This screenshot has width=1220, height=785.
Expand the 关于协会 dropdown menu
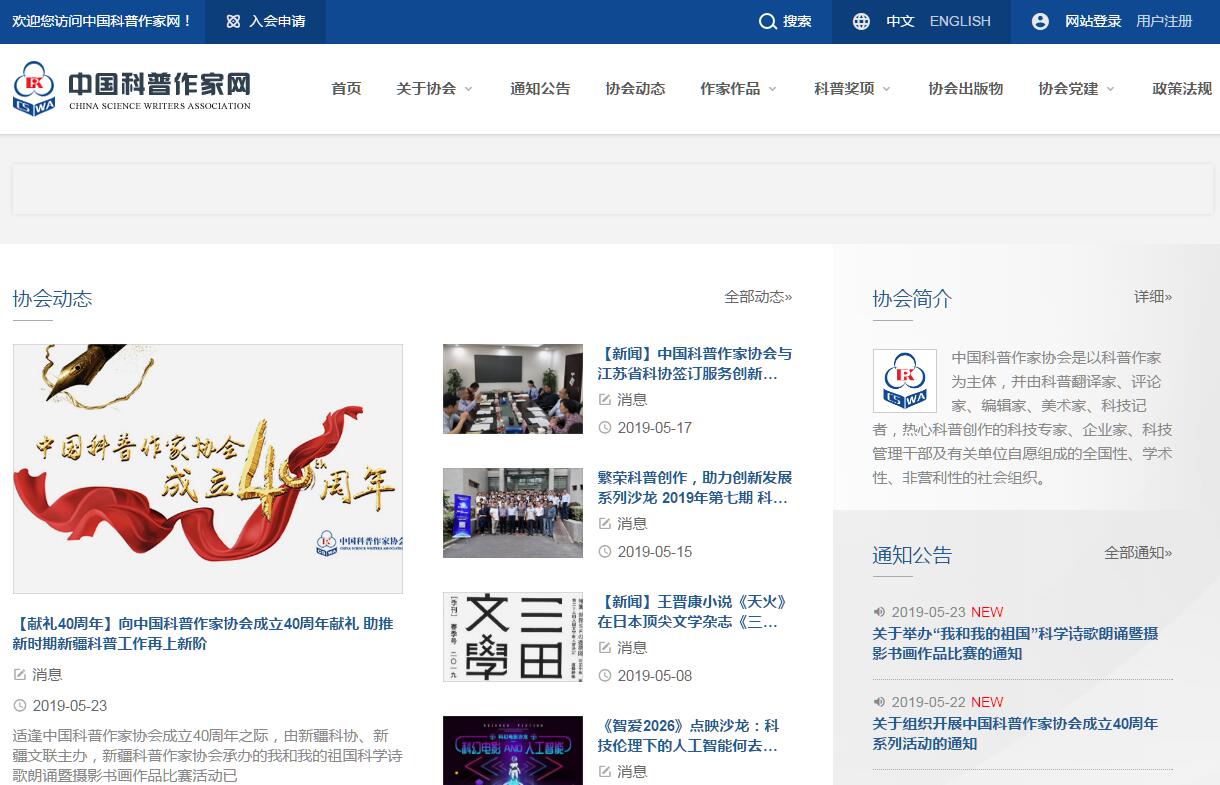pos(434,89)
